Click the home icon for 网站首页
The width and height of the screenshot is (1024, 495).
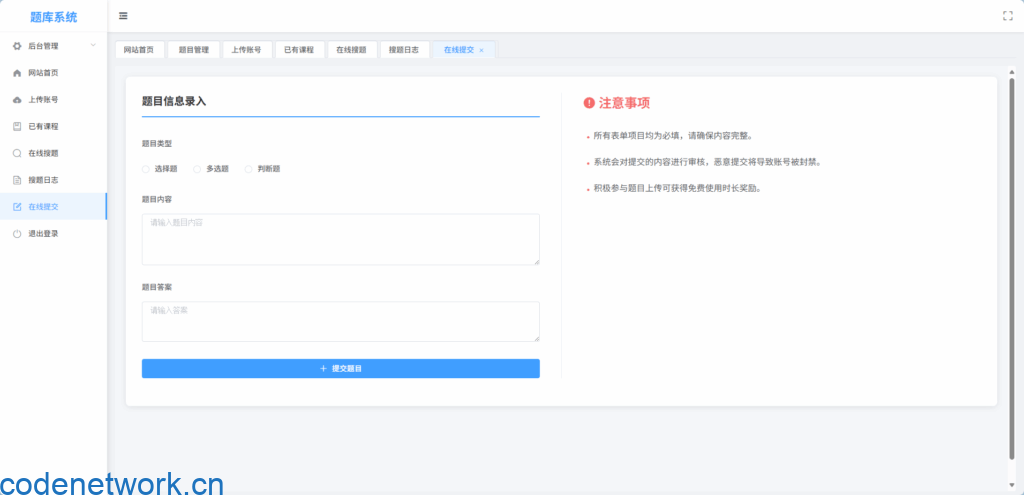coord(17,73)
